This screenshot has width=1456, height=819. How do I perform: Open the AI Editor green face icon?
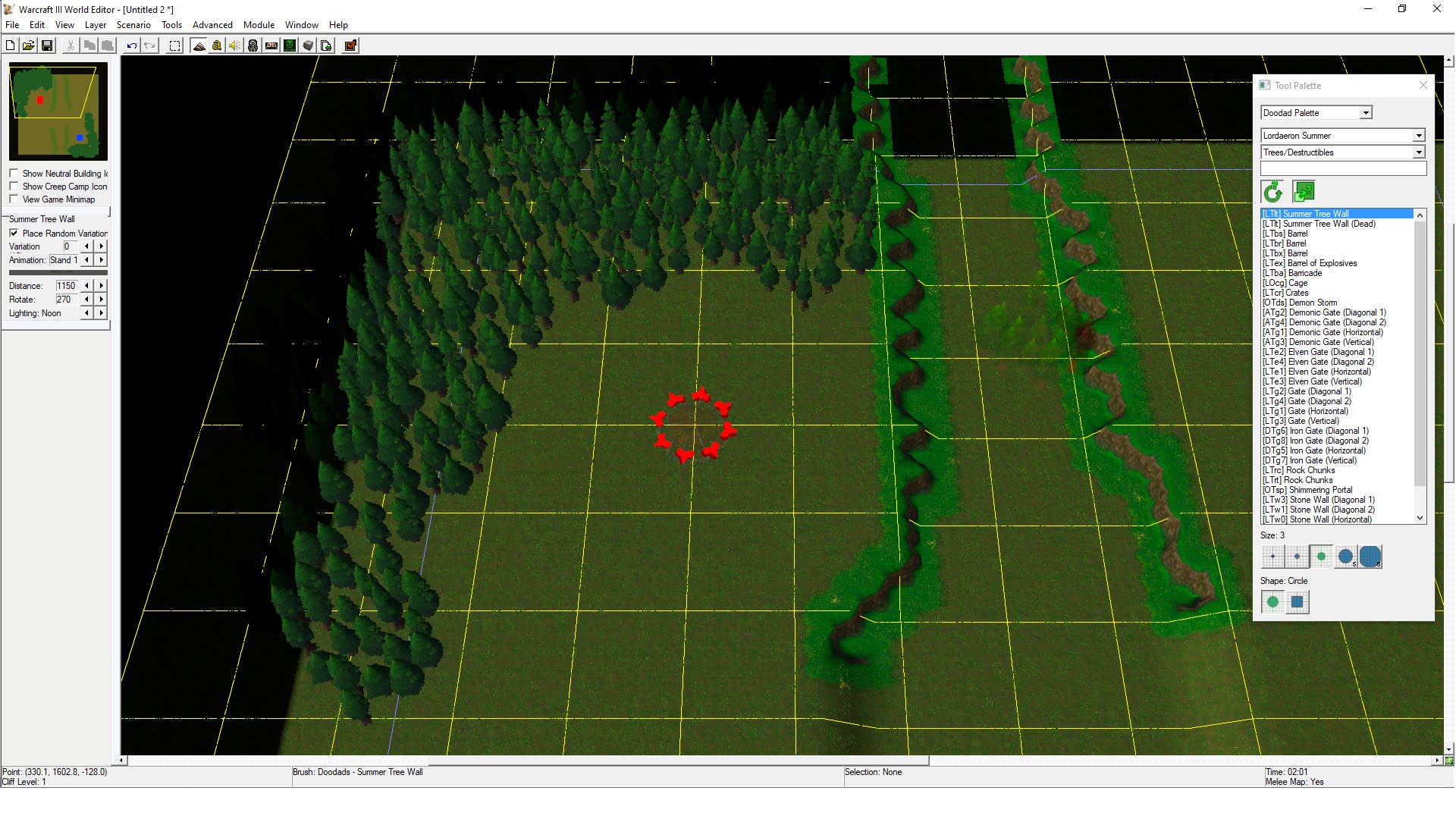tap(290, 46)
